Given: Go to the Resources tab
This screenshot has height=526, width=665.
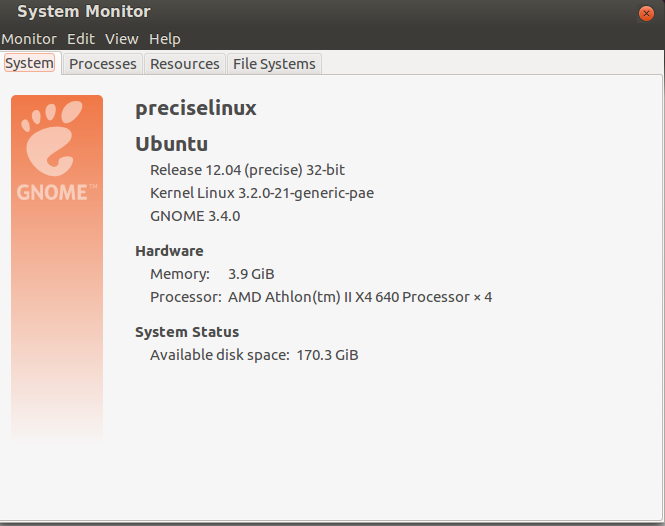Looking at the screenshot, I should 185,64.
